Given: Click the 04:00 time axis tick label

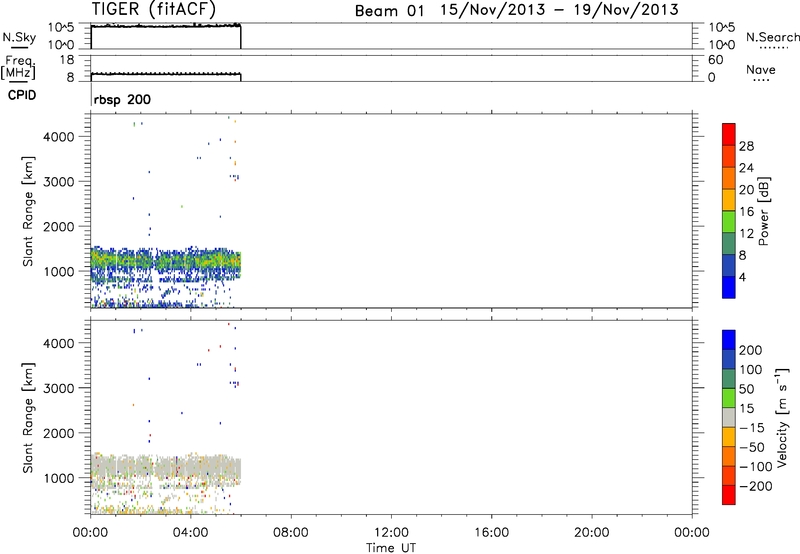Looking at the screenshot, I should [191, 533].
